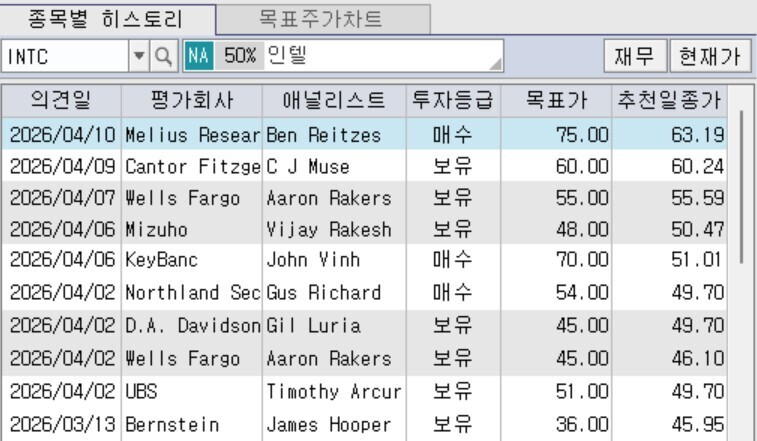Screen dimensions: 757x441
Task: Click target price 60.00
Action: click(582, 166)
